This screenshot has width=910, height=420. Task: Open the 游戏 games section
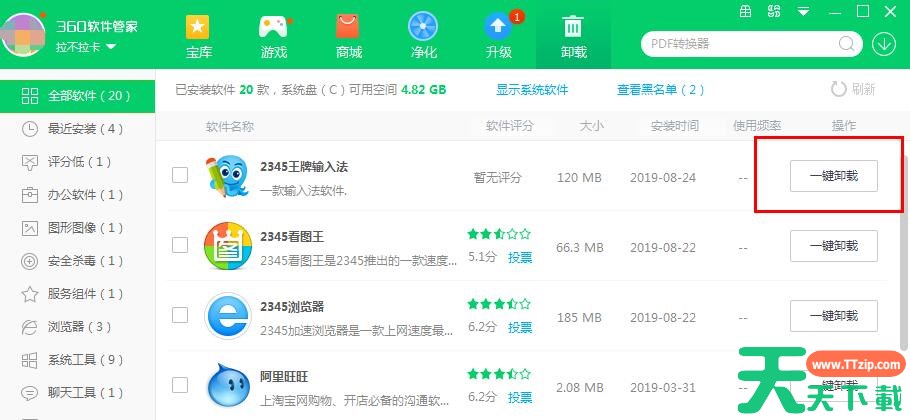point(273,36)
